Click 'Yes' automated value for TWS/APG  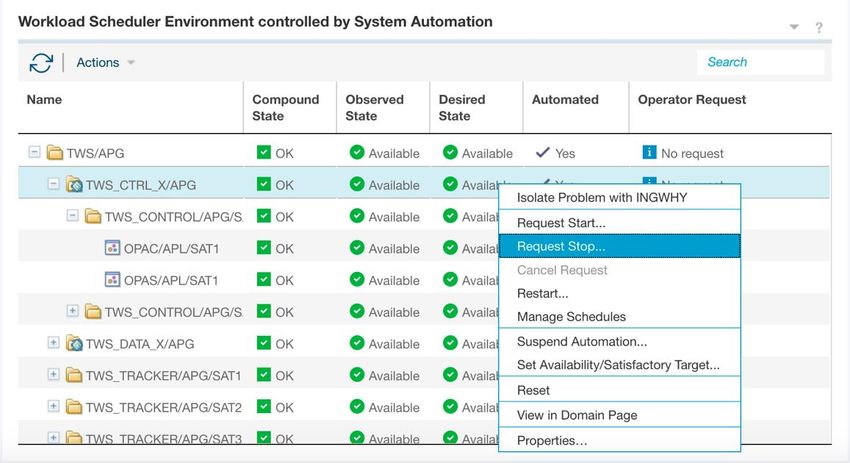[565, 154]
